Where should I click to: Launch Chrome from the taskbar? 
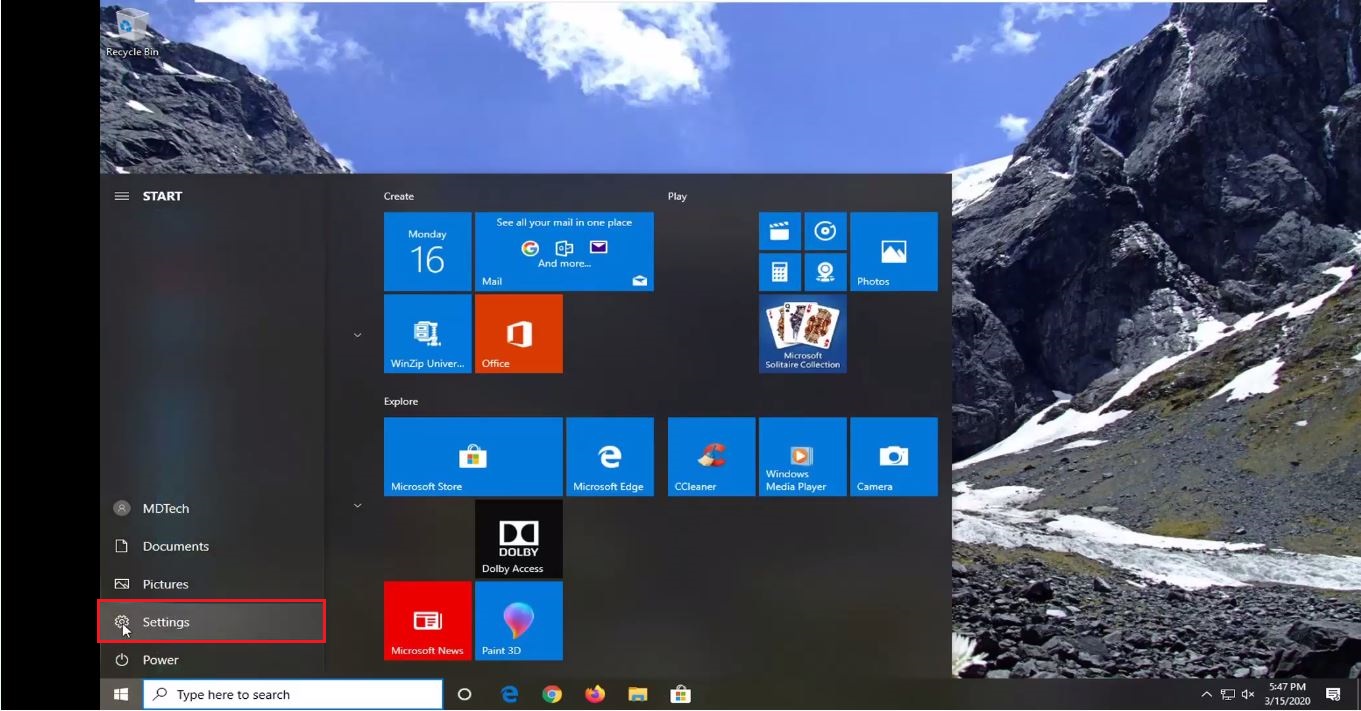tap(552, 694)
